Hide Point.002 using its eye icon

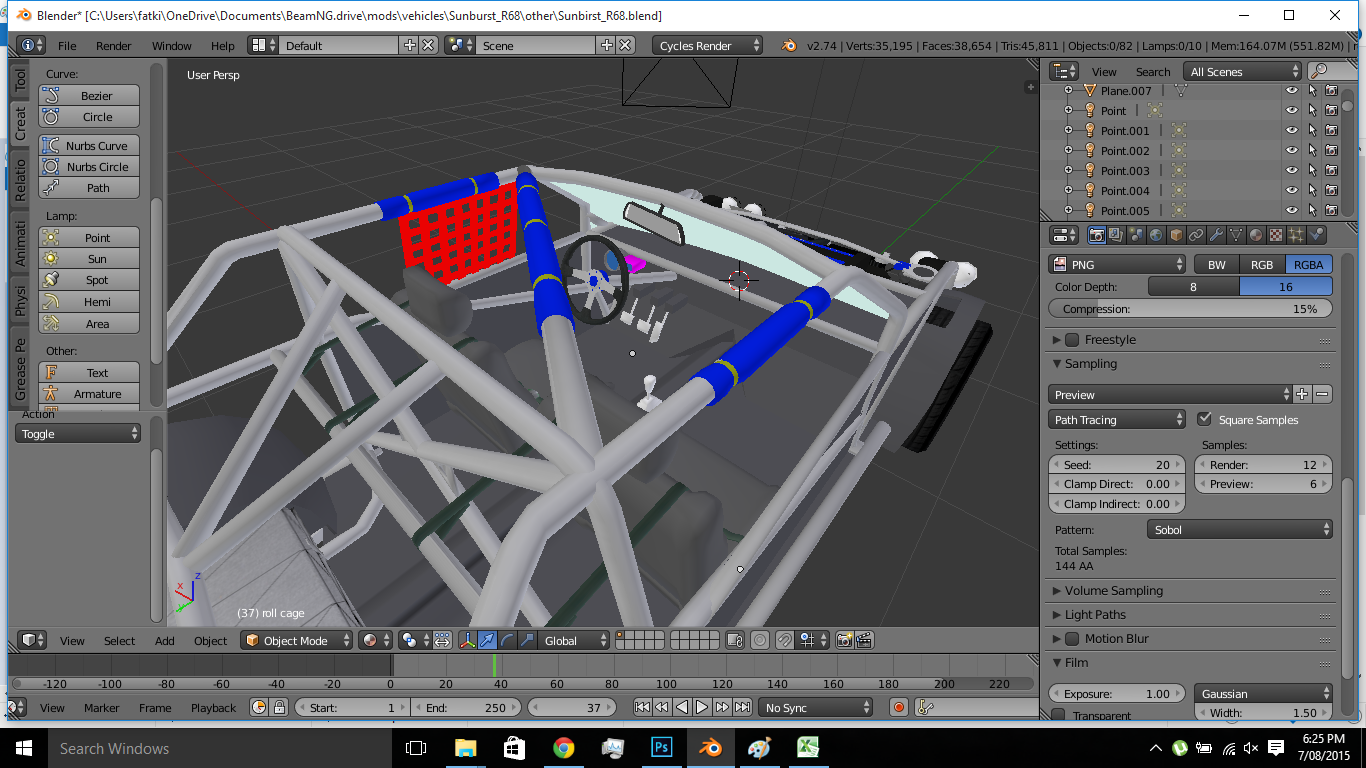coord(1291,151)
